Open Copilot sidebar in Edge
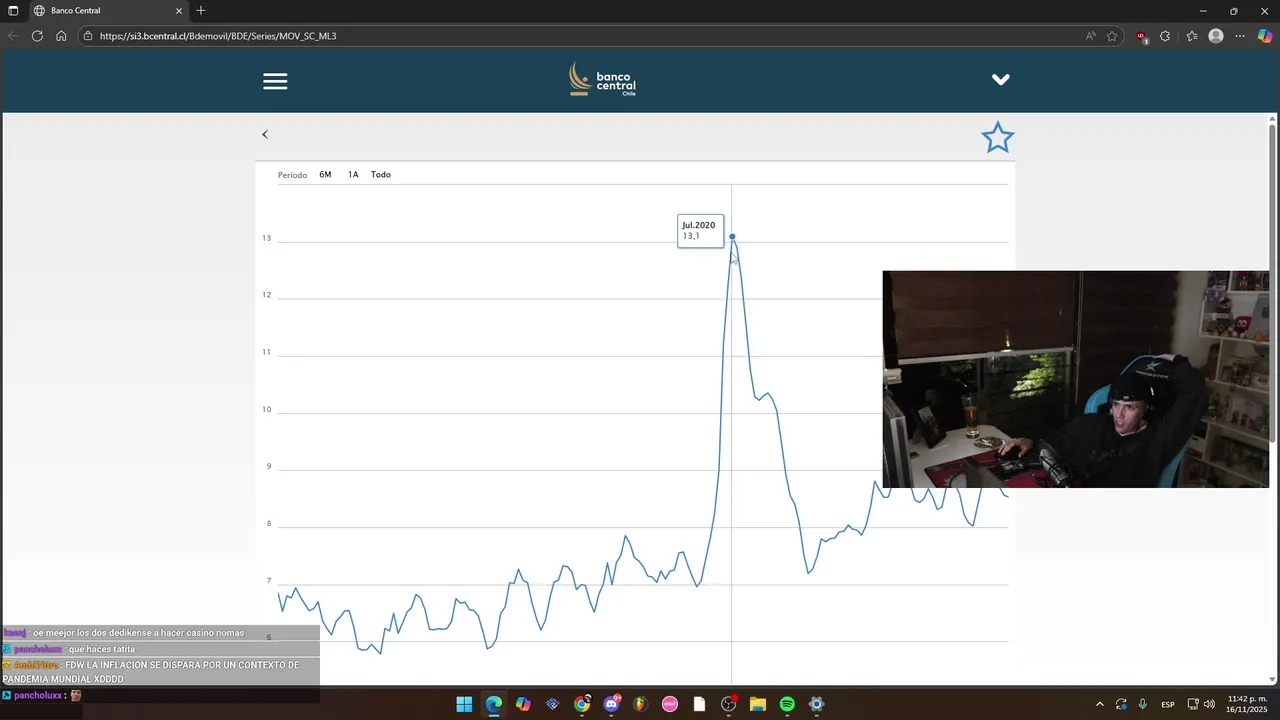 coord(1265,36)
